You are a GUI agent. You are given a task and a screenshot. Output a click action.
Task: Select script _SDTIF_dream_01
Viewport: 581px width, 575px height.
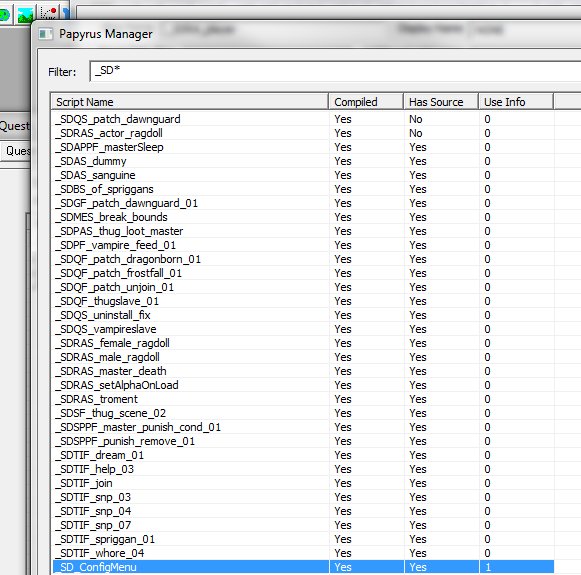(x=99, y=455)
